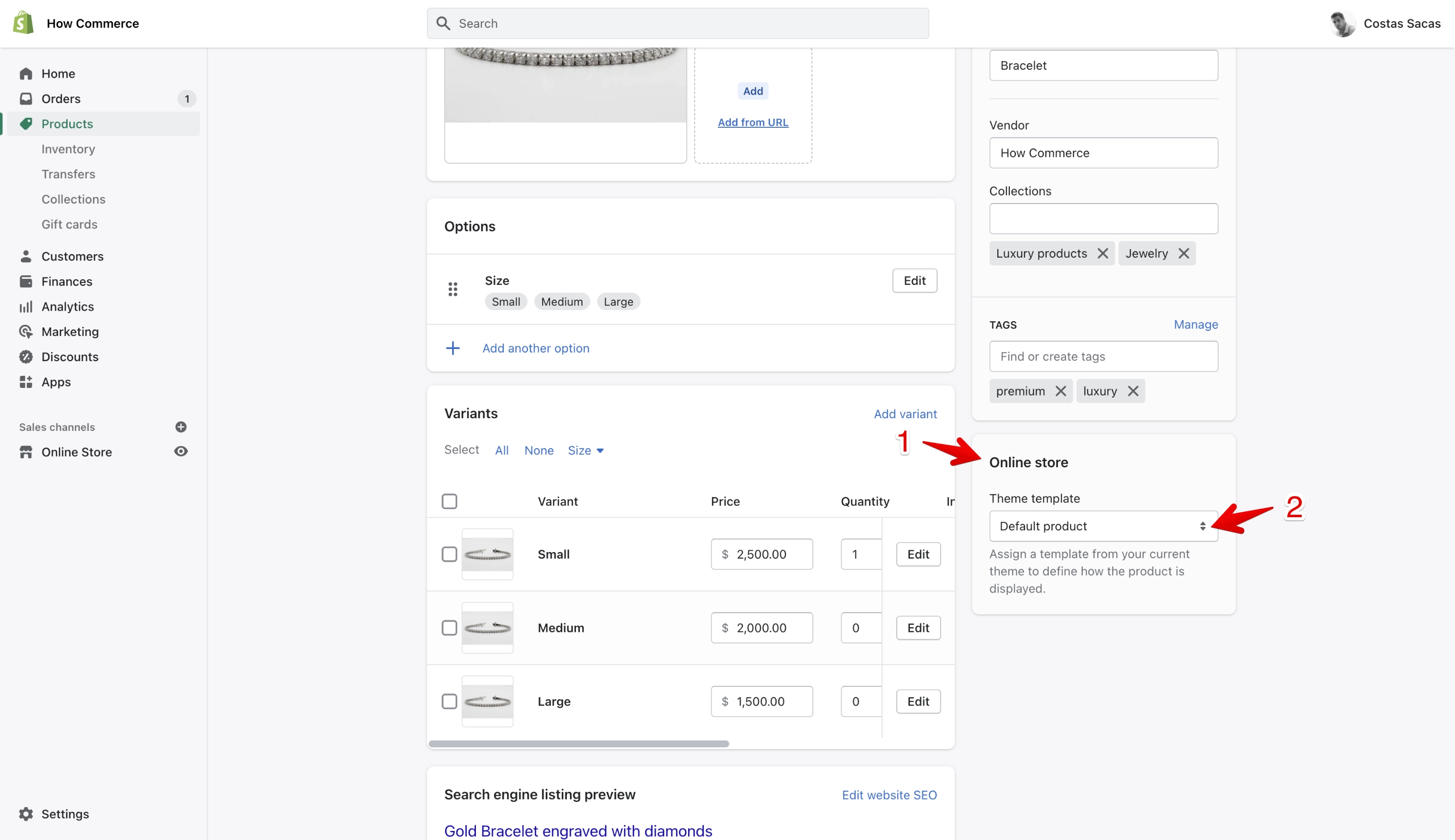The image size is (1455, 840).
Task: Click the Large variant bracelet thumbnail
Action: [488, 702]
